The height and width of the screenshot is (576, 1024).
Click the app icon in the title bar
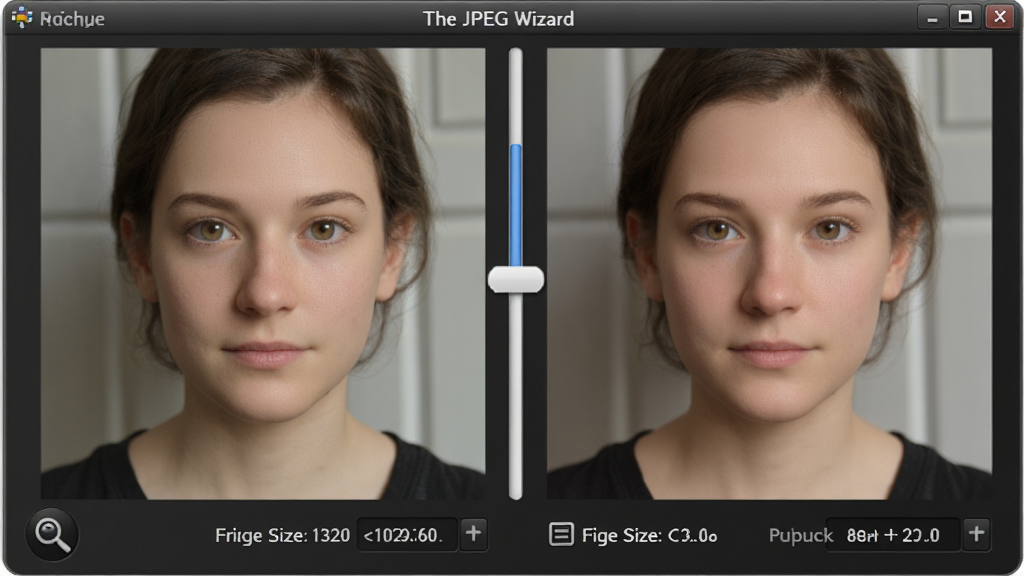(x=22, y=18)
